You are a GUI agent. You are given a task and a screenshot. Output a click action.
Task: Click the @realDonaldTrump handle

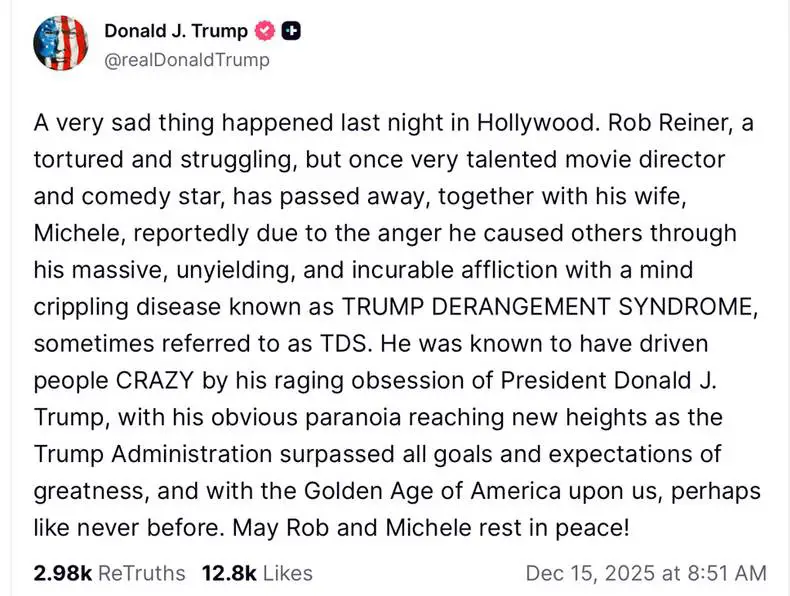[x=187, y=60]
